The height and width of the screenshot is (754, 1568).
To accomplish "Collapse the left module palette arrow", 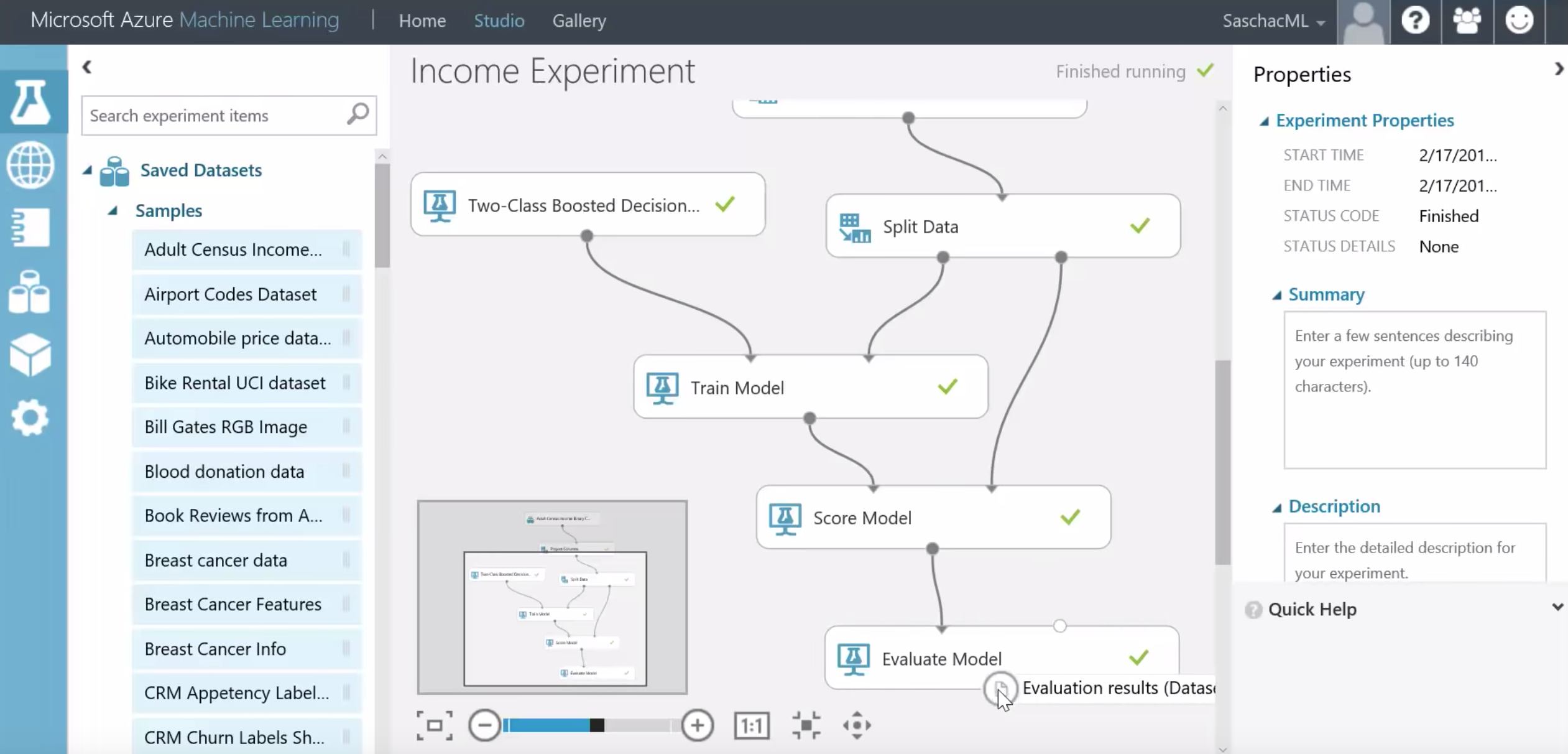I will [x=87, y=67].
